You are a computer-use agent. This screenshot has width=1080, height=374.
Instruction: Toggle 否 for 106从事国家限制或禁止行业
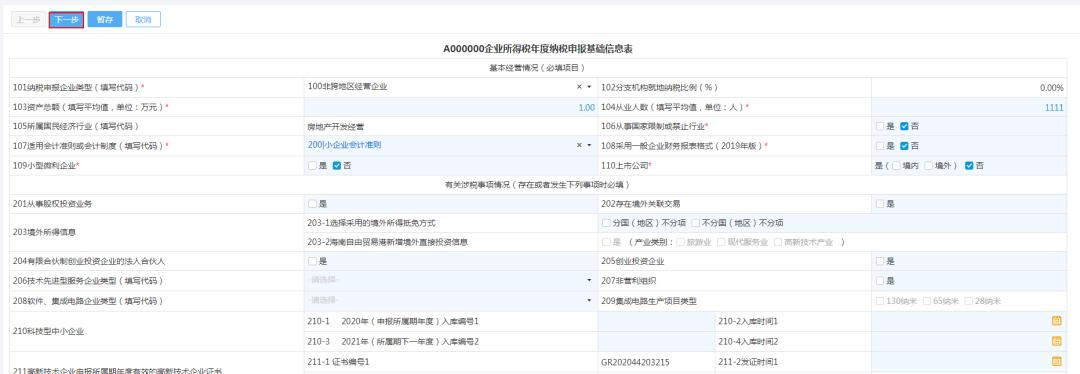pyautogui.click(x=904, y=126)
